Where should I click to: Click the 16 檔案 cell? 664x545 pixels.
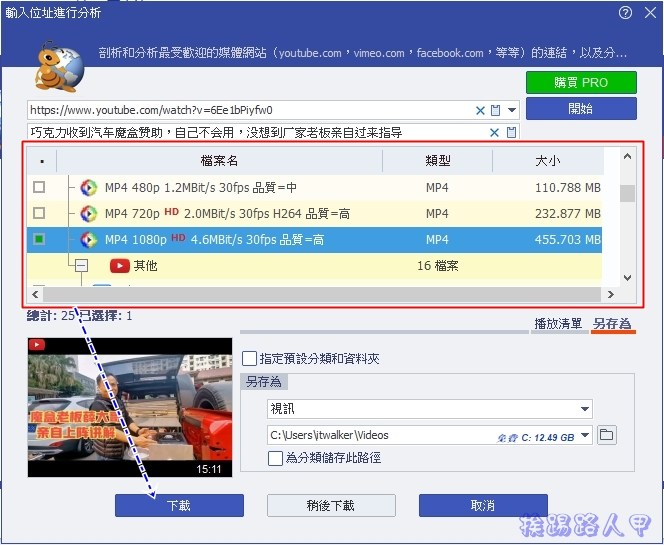coord(437,266)
